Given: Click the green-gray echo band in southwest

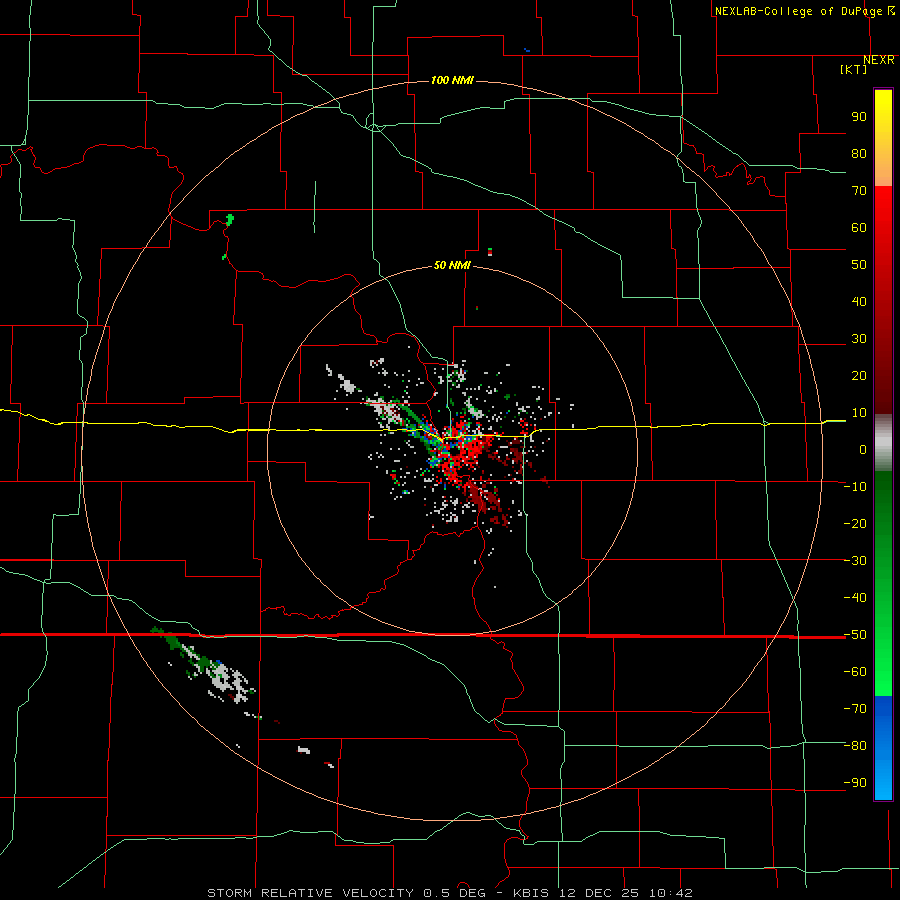Looking at the screenshot, I should click(204, 667).
